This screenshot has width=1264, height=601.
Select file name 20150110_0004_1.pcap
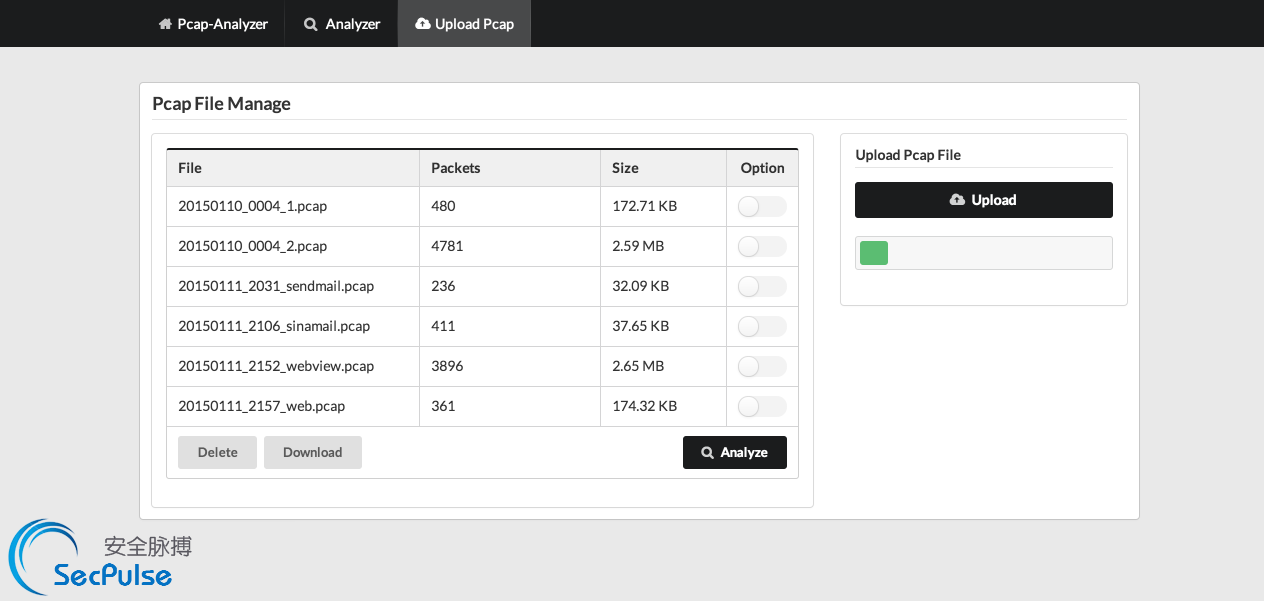253,206
